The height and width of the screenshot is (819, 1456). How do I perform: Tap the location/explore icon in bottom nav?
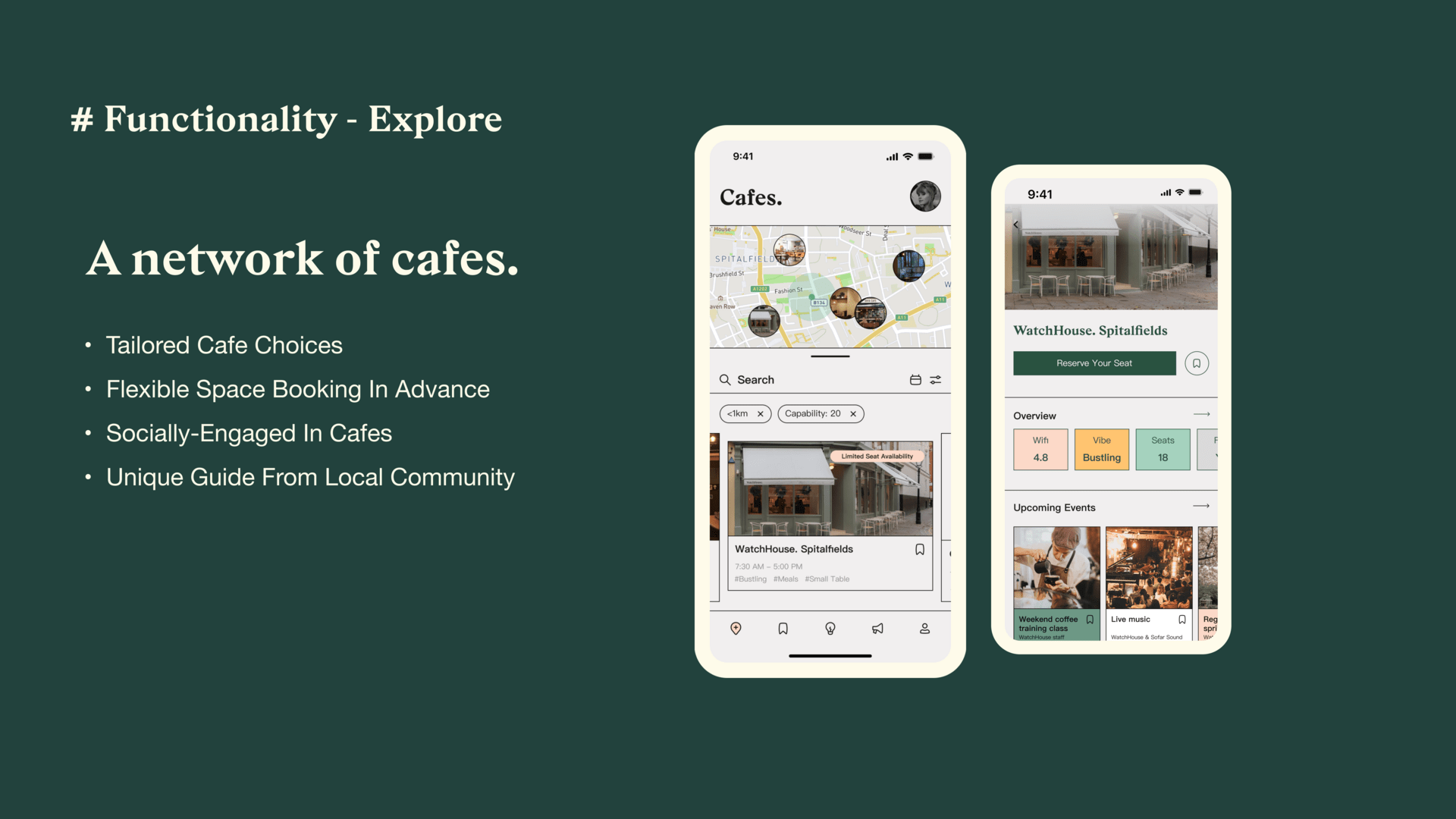click(736, 628)
